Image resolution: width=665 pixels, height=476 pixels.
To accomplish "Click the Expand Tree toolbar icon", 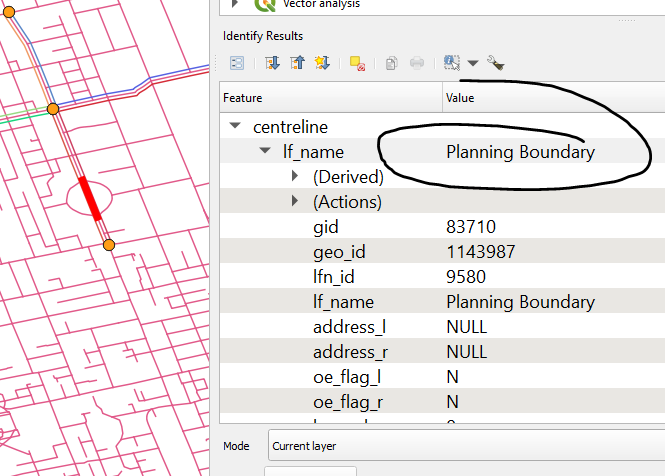I will tap(272, 63).
